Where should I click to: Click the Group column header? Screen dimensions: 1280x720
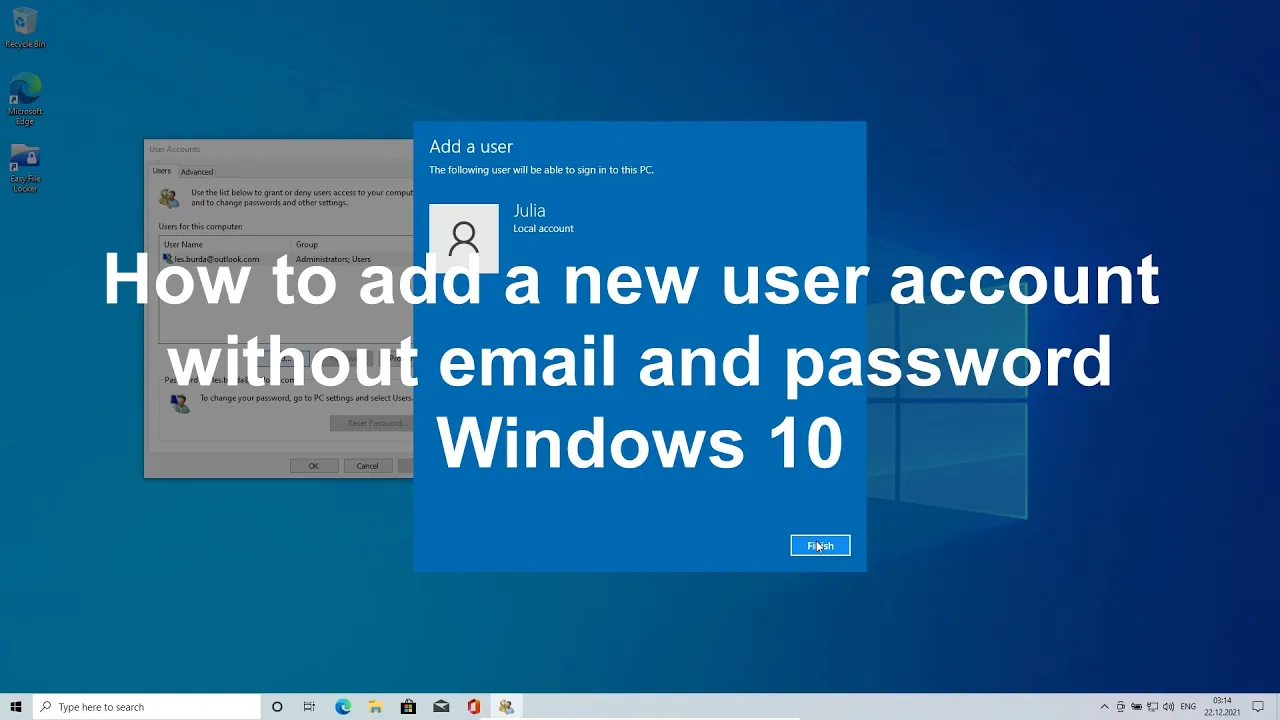[x=352, y=244]
